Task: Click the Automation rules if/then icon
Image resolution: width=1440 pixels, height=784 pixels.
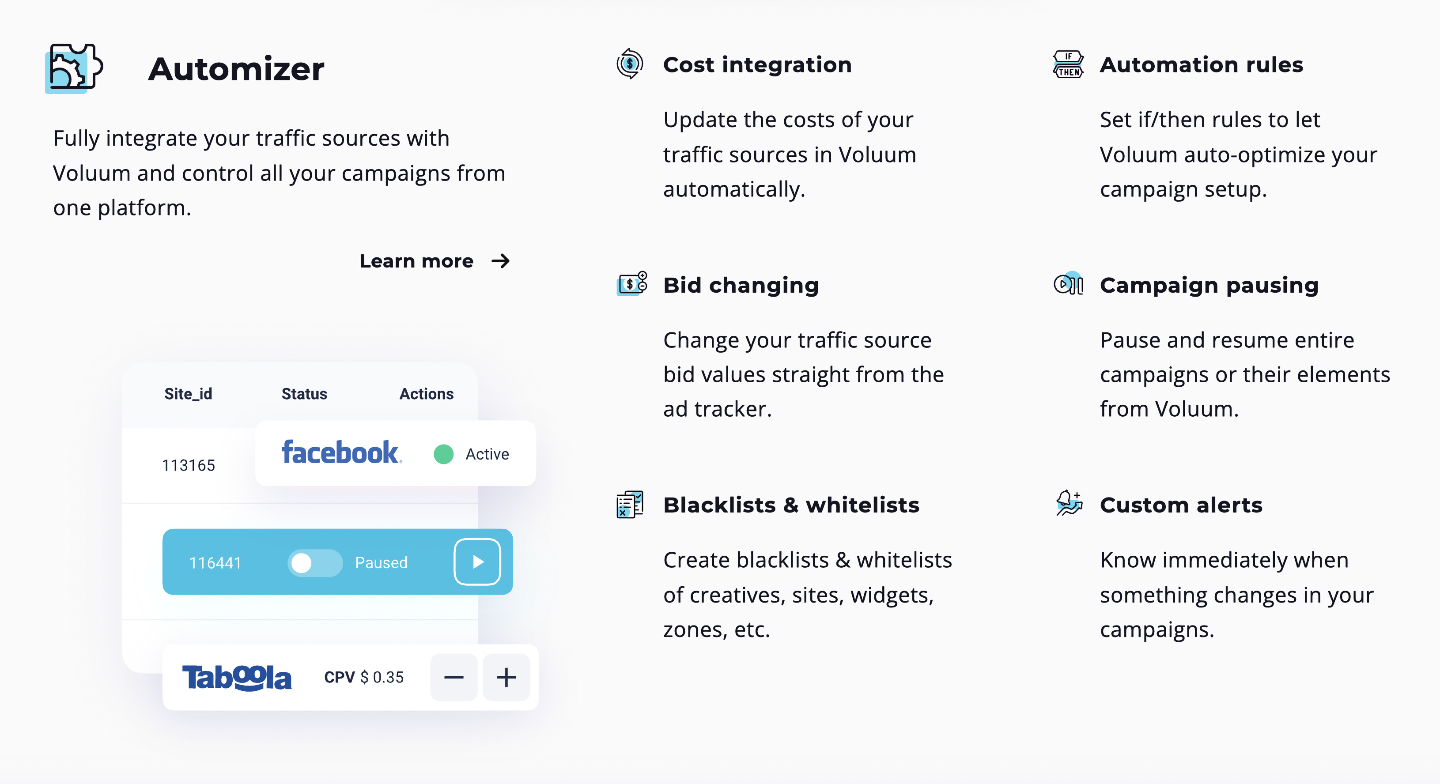Action: coord(1068,65)
